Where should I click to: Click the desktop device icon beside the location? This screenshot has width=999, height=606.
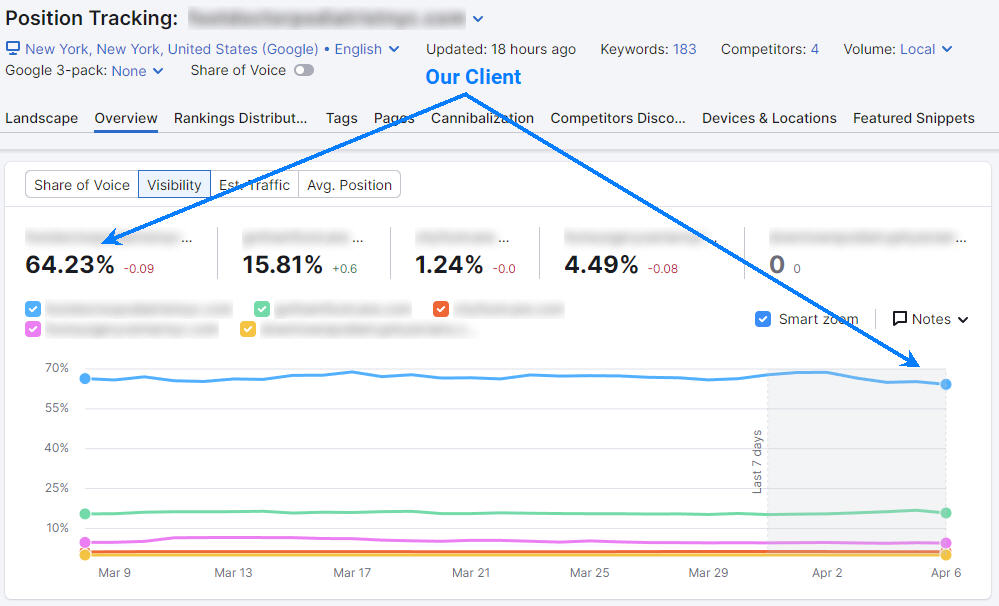pos(13,48)
